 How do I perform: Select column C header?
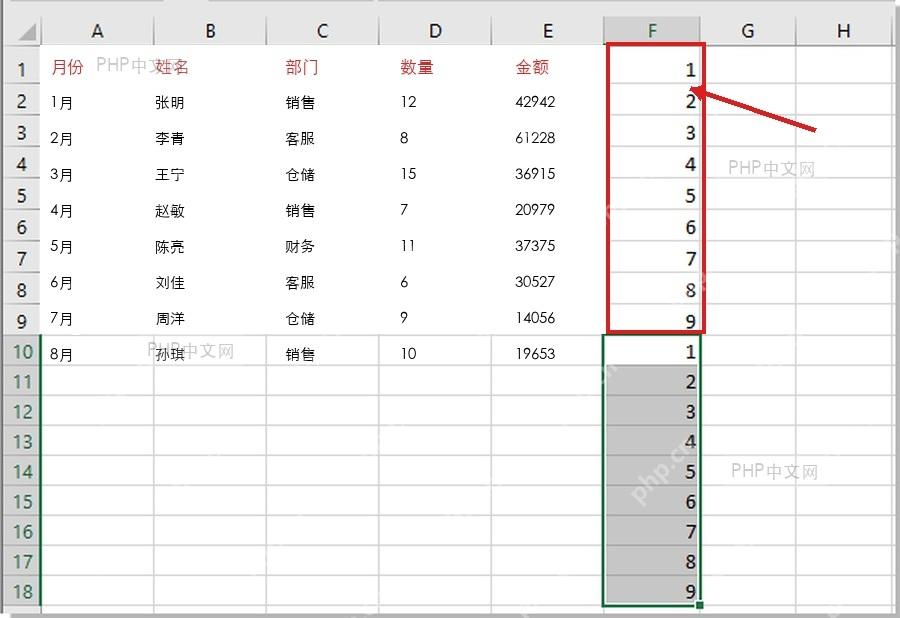[323, 31]
